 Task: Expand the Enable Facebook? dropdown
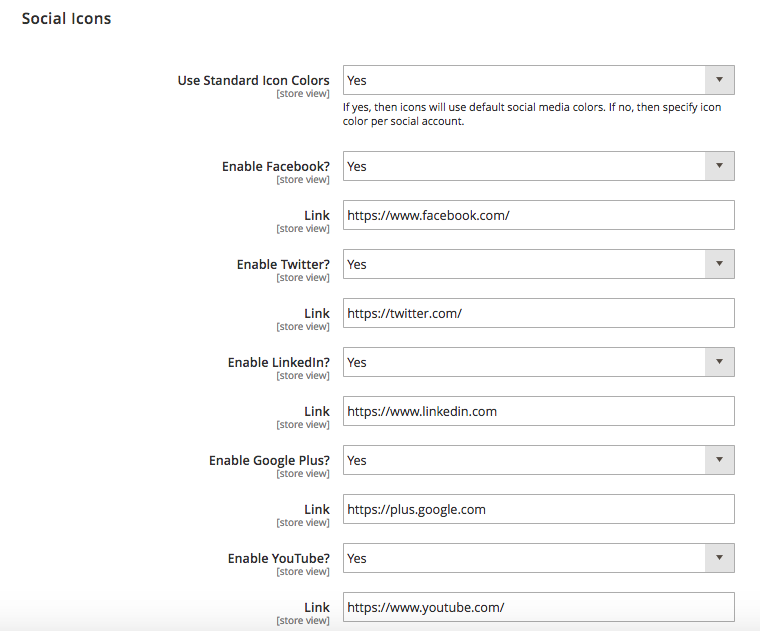538,166
